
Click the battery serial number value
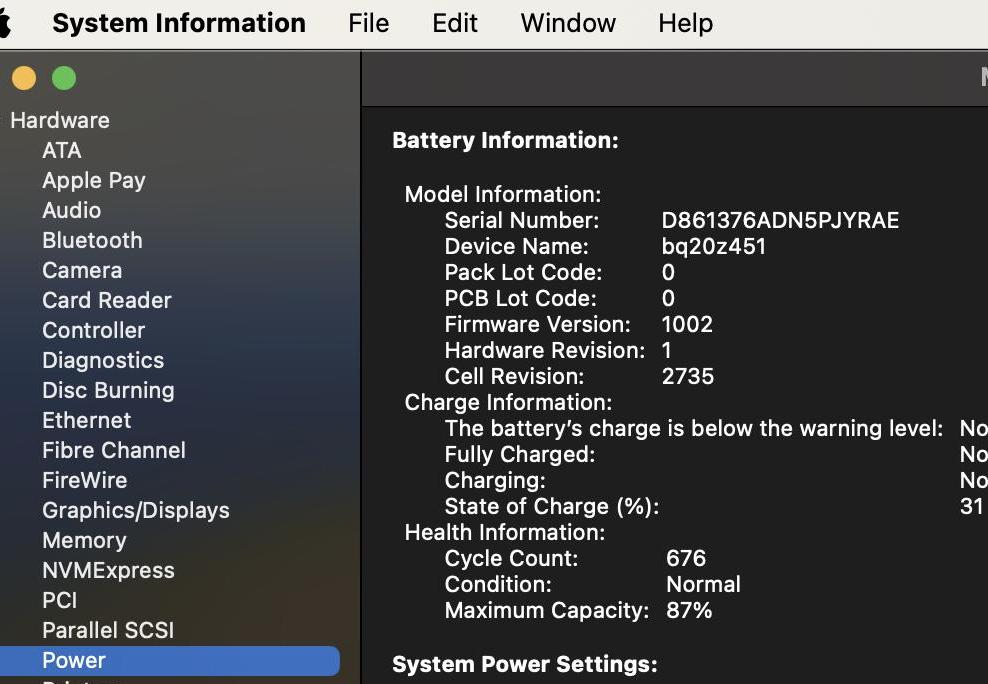pos(780,220)
